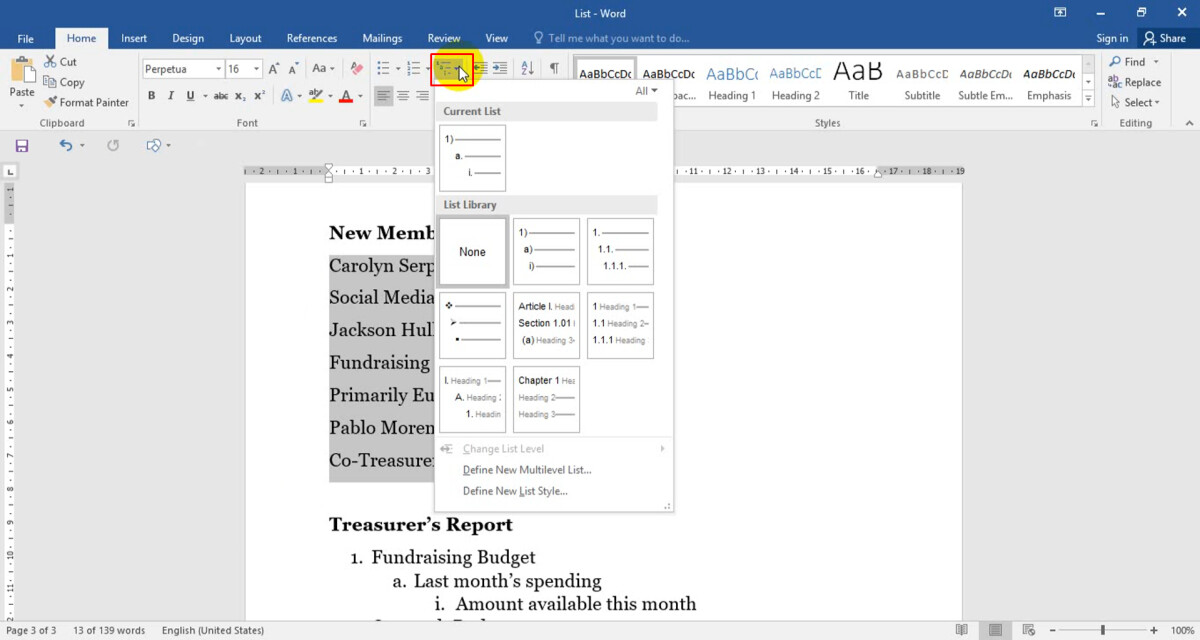Click the Redo icon in Quick Access Toolbar
1200x640 pixels.
pos(113,146)
